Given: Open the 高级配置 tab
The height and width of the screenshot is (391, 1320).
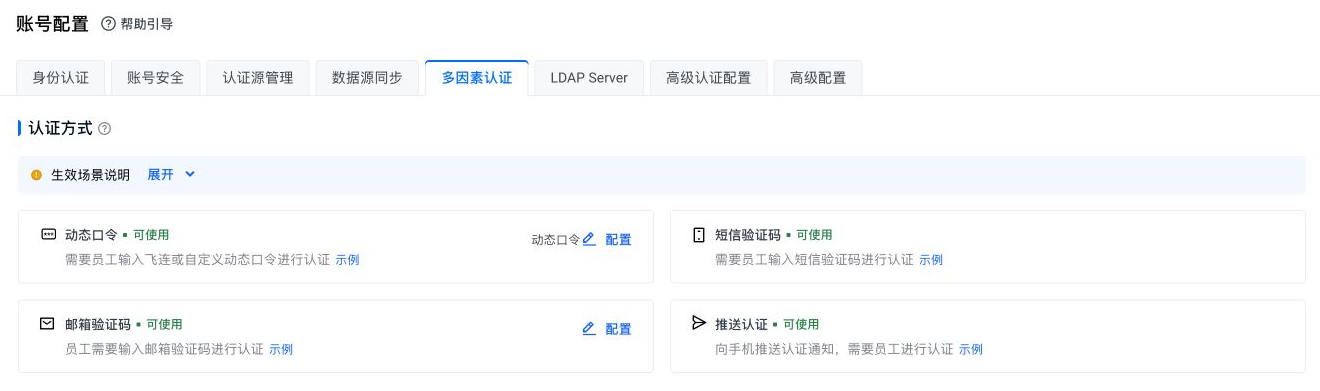Looking at the screenshot, I should tap(817, 78).
